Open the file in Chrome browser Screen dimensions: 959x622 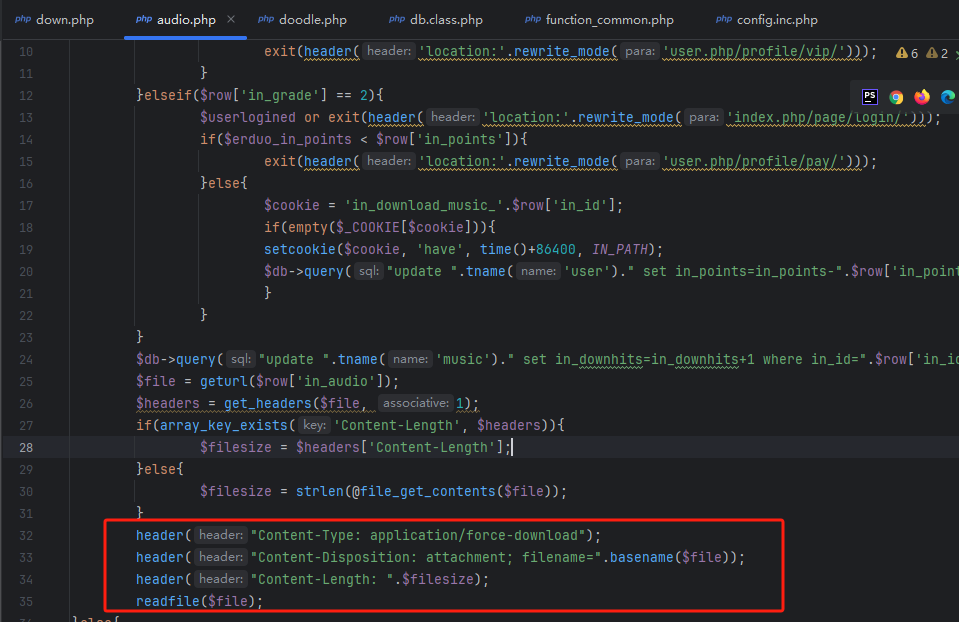pos(896,97)
